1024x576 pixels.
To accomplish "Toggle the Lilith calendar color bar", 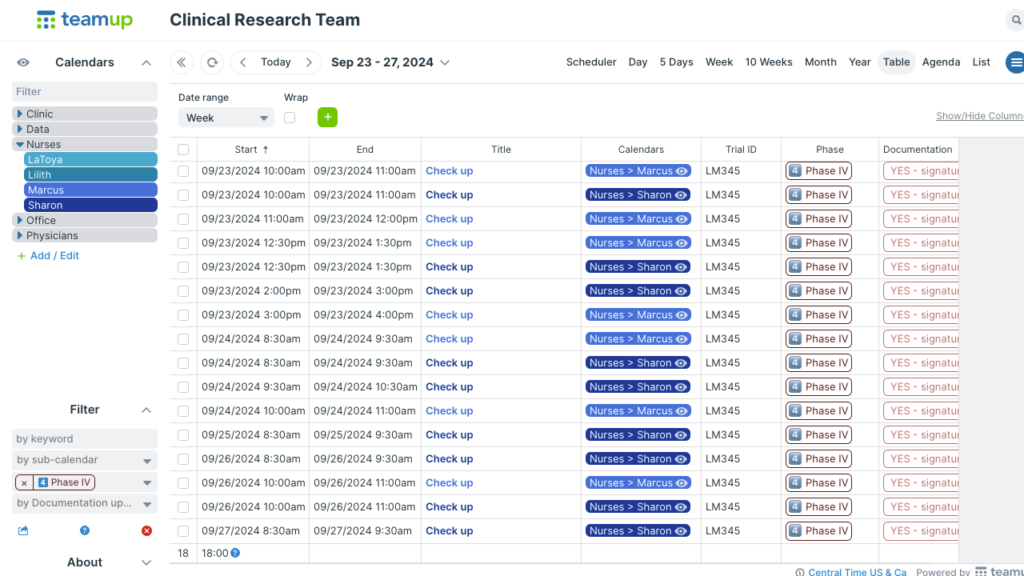I will (91, 175).
